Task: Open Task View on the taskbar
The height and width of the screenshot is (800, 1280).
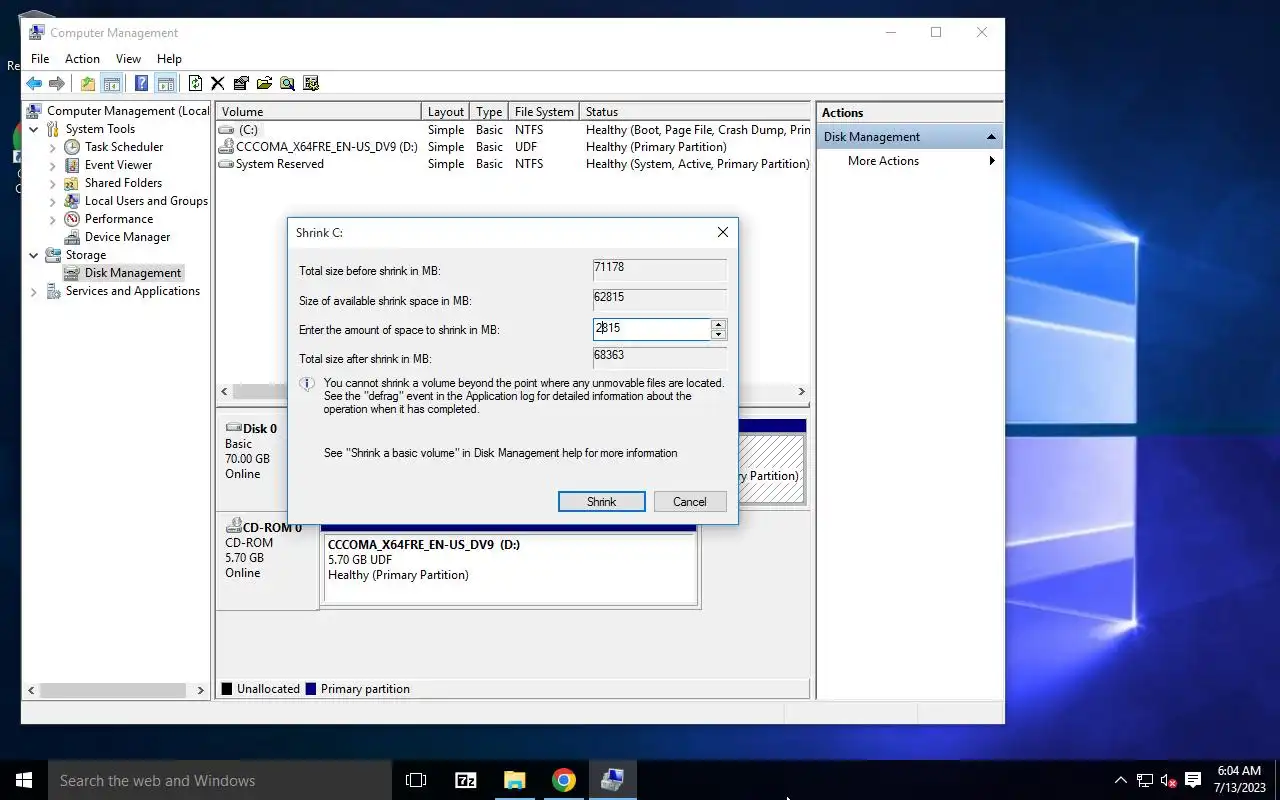Action: pyautogui.click(x=416, y=780)
